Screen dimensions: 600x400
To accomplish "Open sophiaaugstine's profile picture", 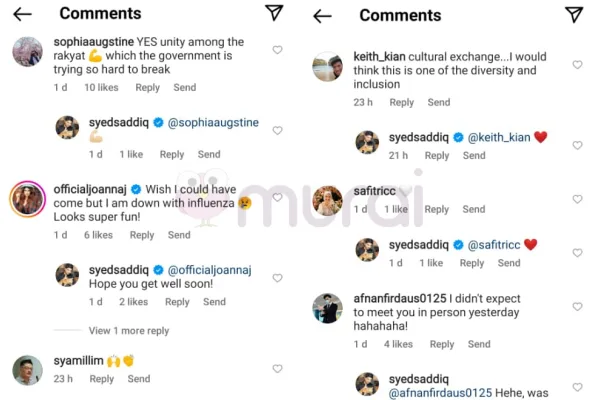I will 26,51.
